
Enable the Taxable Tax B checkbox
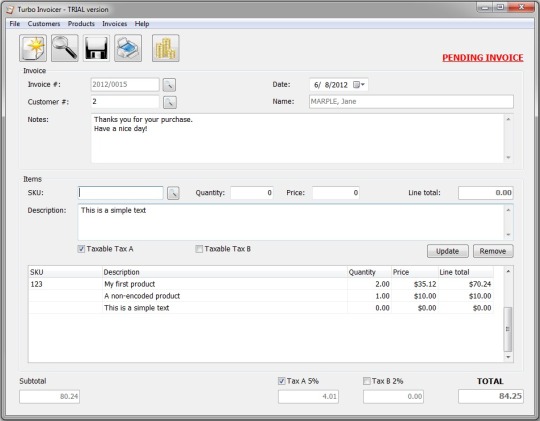pos(199,249)
